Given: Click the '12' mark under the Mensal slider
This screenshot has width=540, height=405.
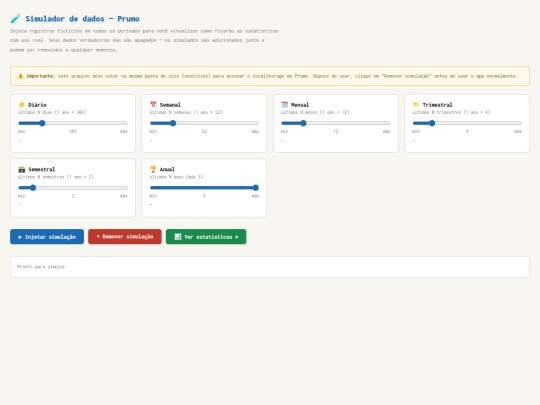Looking at the screenshot, I should pos(336,131).
